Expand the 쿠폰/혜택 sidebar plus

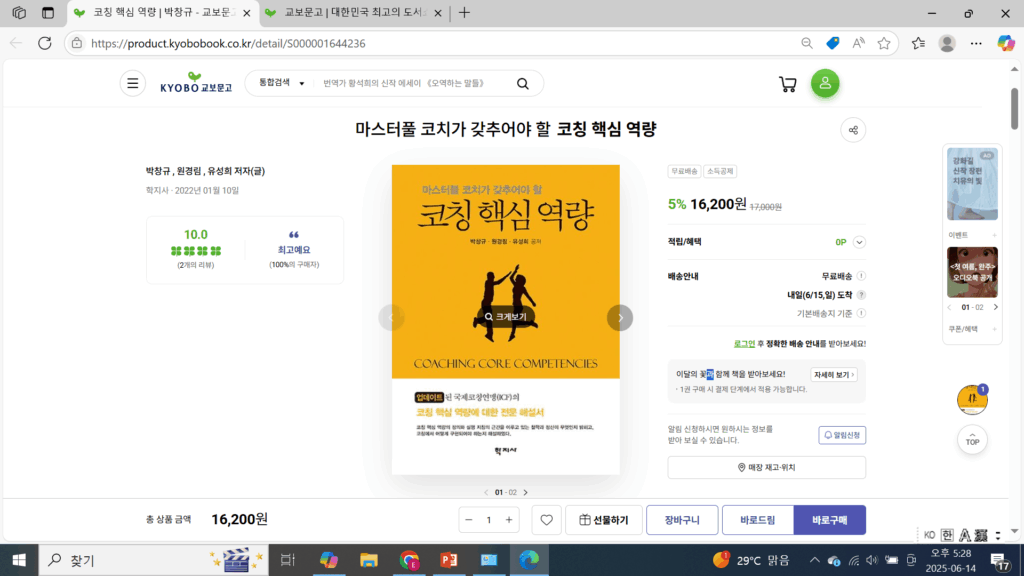[x=995, y=329]
